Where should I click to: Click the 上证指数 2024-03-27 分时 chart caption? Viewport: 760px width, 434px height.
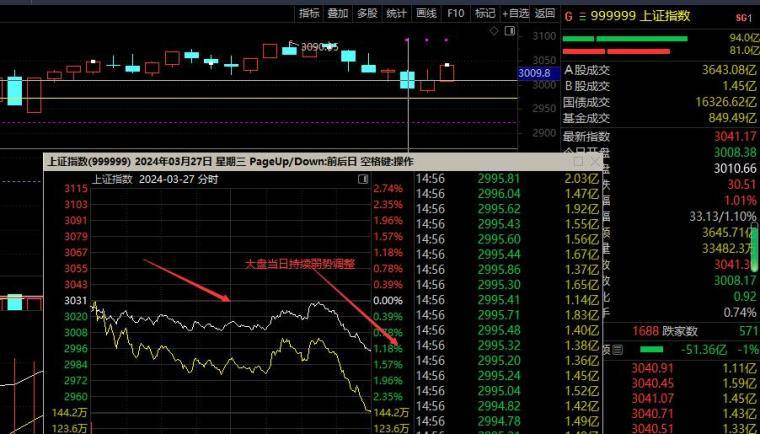pos(155,179)
